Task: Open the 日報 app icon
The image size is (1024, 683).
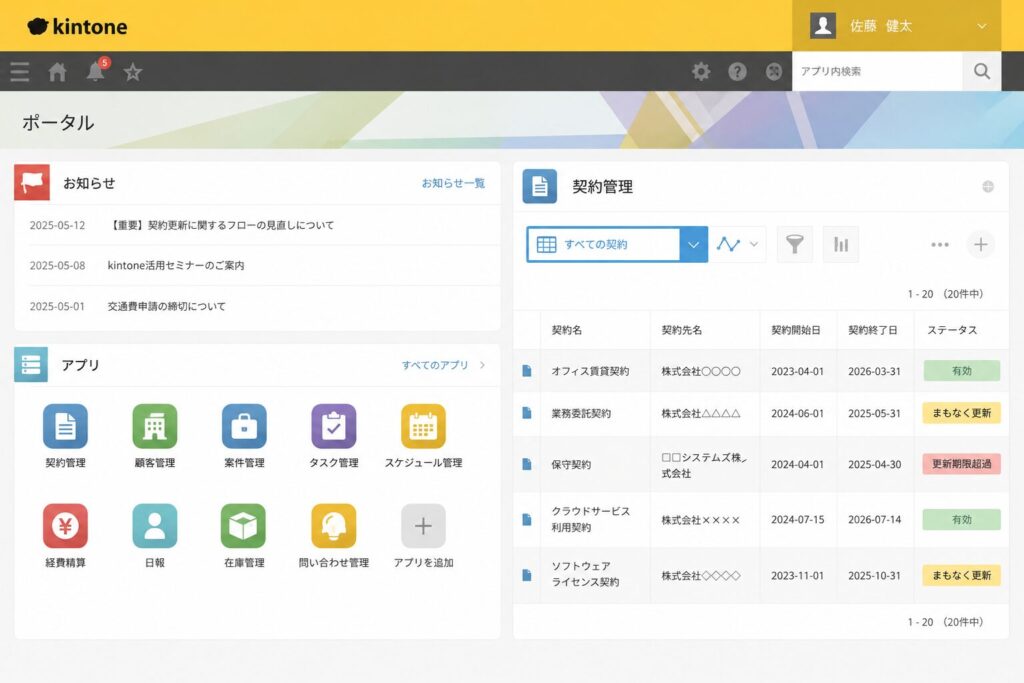Action: point(155,526)
